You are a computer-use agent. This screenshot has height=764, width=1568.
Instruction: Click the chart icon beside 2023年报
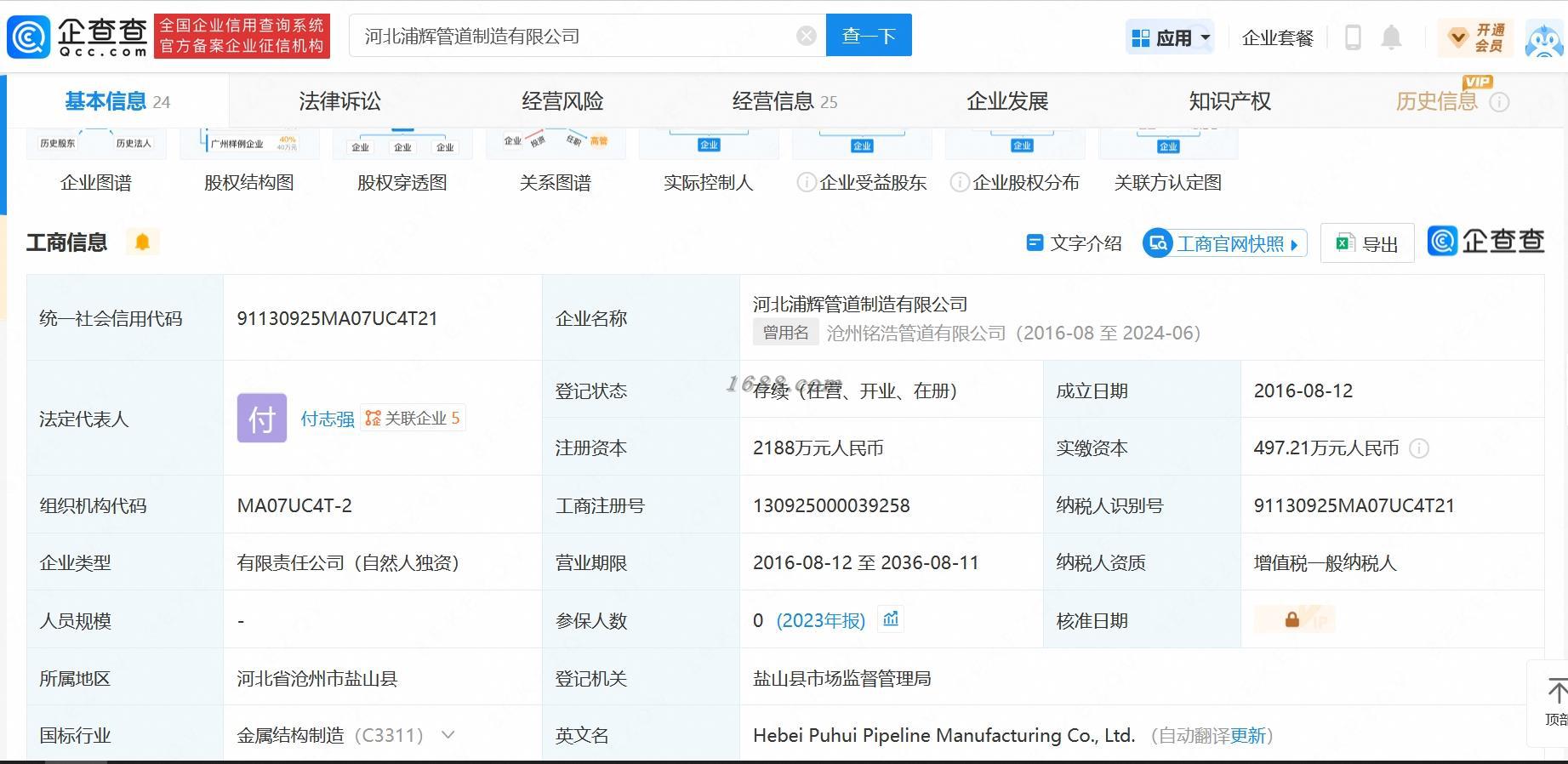point(891,619)
